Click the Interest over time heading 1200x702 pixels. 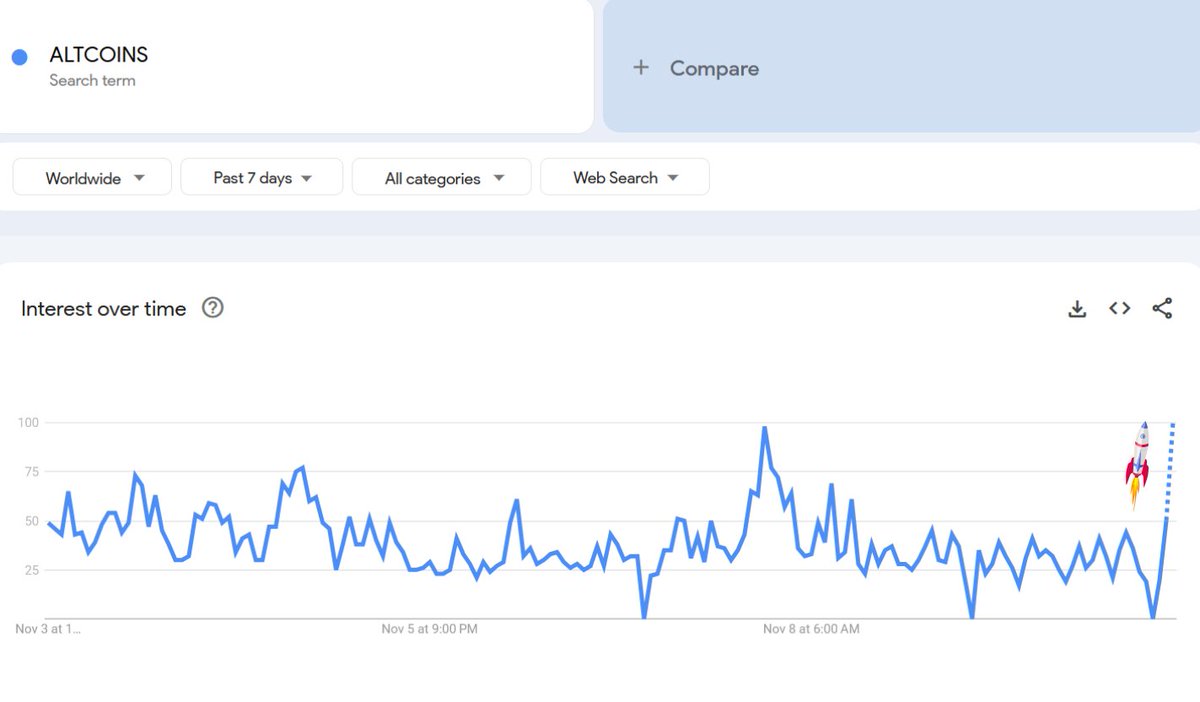[x=103, y=309]
